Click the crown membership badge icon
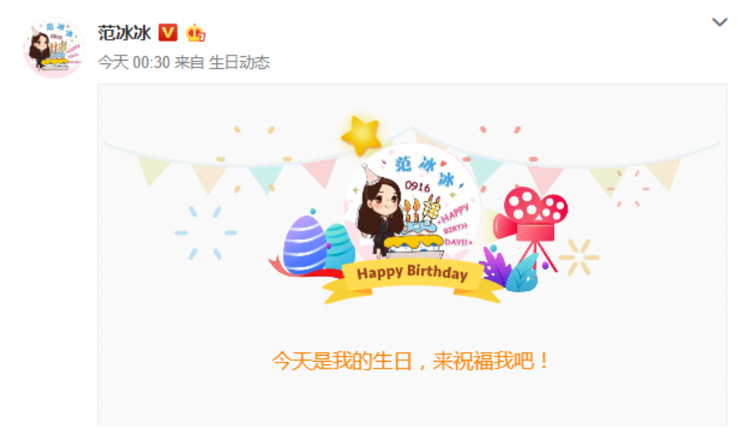Image resolution: width=750 pixels, height=444 pixels. click(x=196, y=33)
